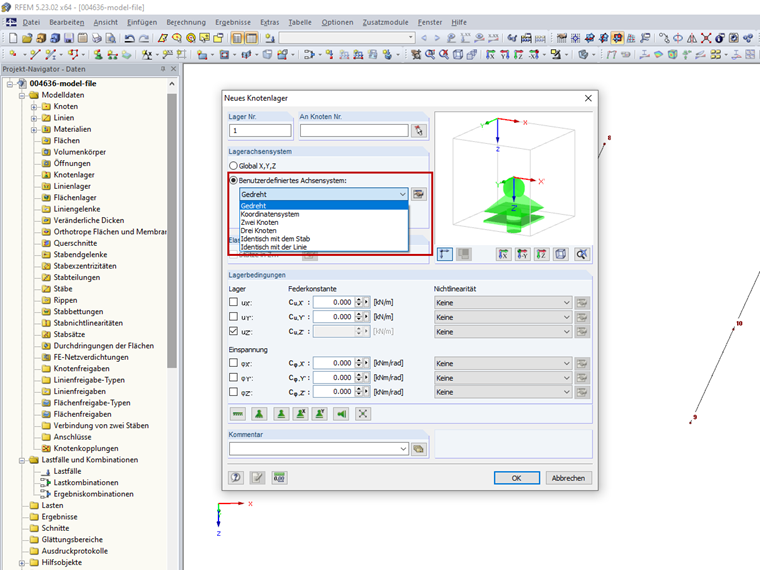Click view in Z direction icon below preview
The image size is (760, 570).
(x=541, y=254)
